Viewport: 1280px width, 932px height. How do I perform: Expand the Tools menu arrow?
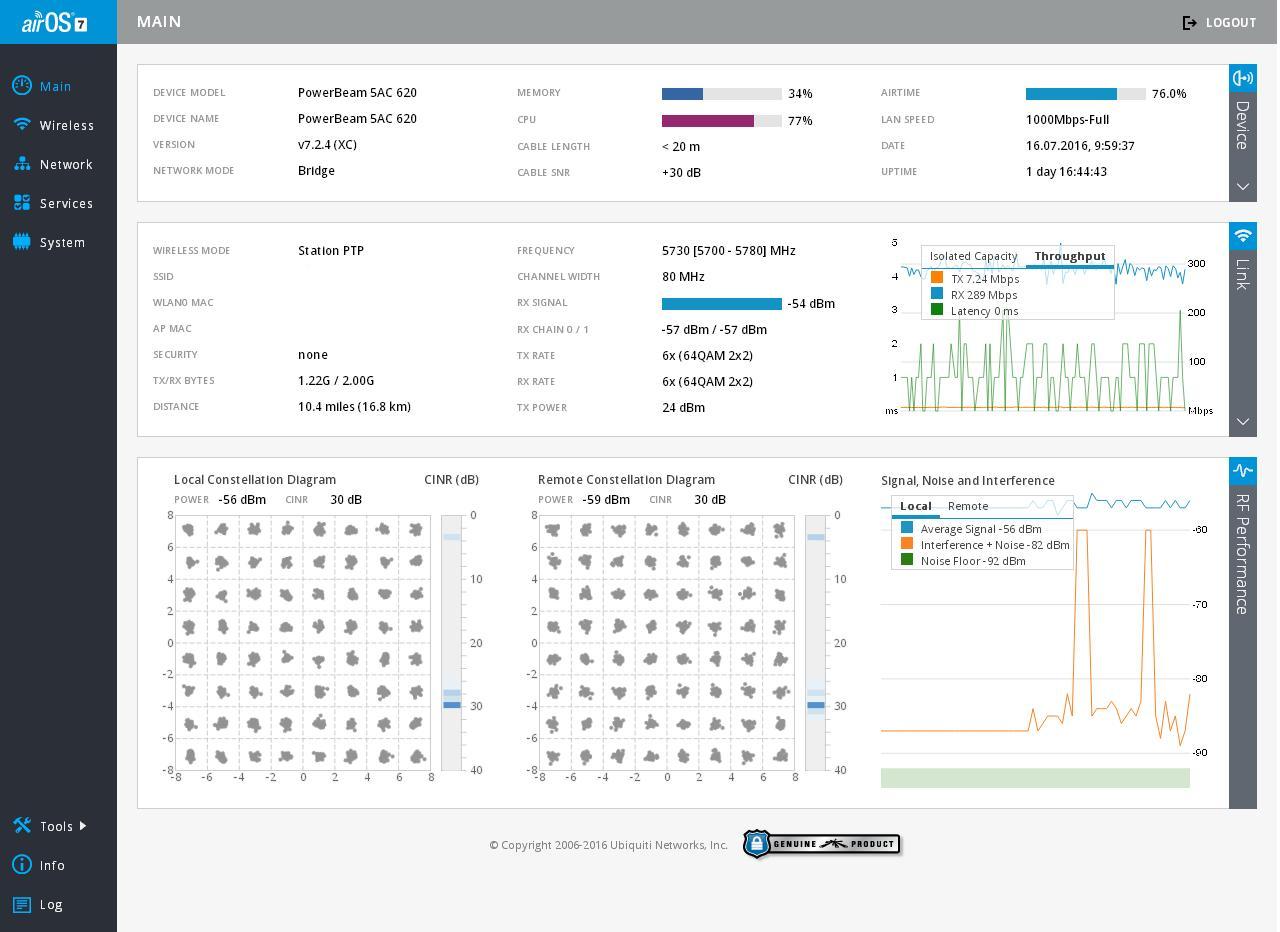pos(82,826)
